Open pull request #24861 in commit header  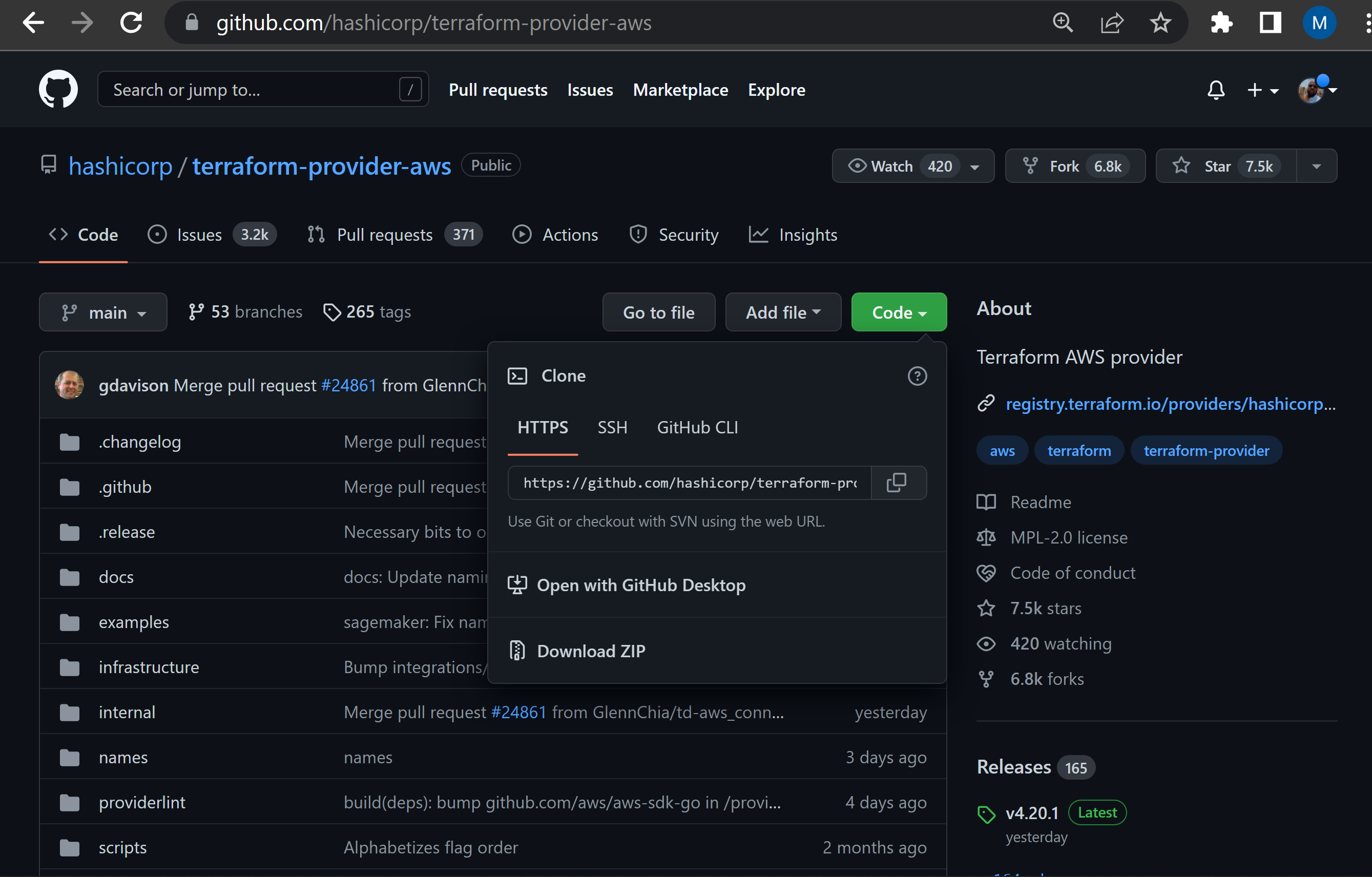(x=349, y=385)
